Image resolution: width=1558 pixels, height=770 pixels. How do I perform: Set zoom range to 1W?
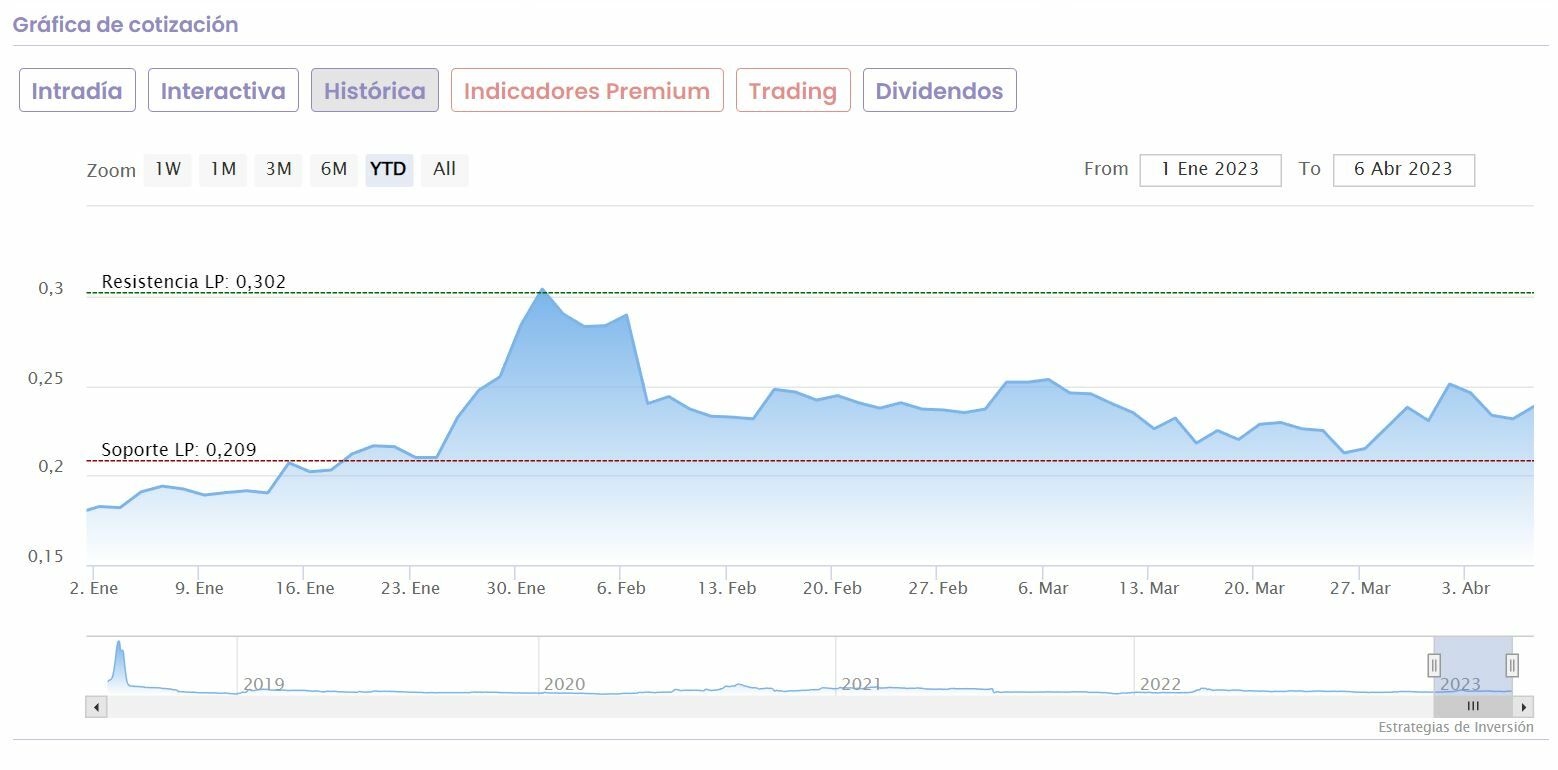click(x=168, y=169)
